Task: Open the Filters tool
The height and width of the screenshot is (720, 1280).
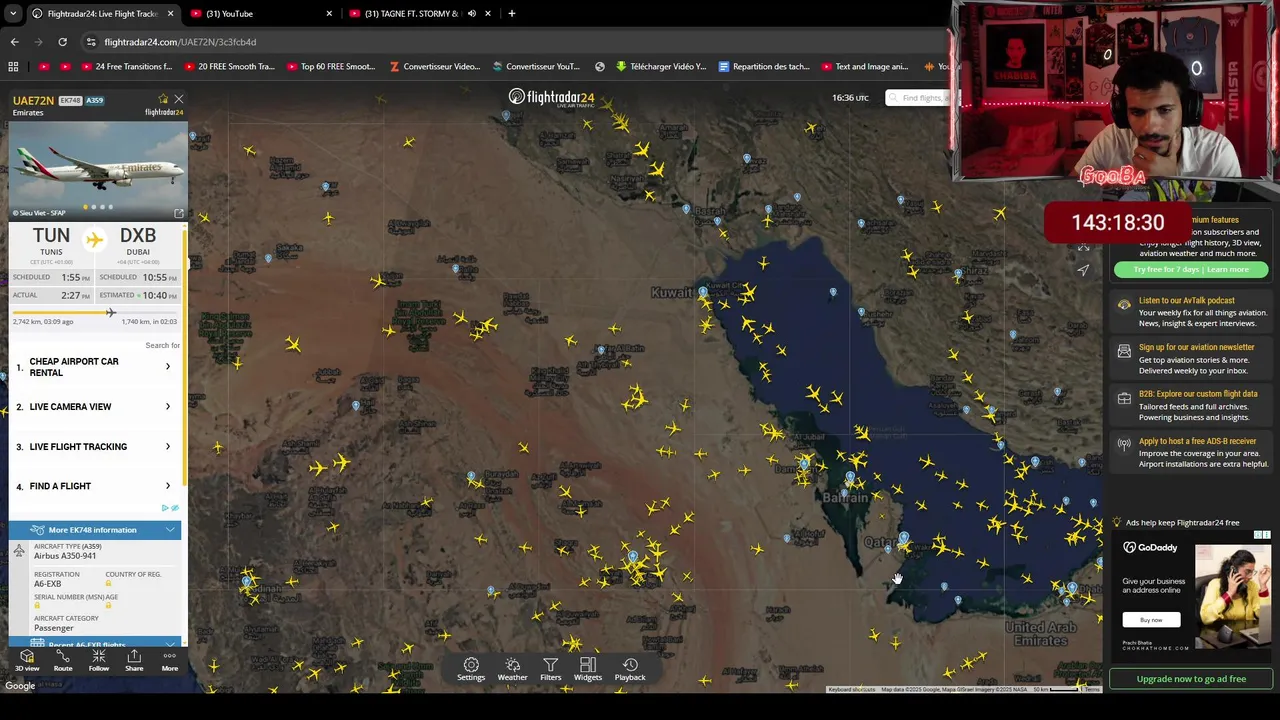Action: click(x=550, y=669)
